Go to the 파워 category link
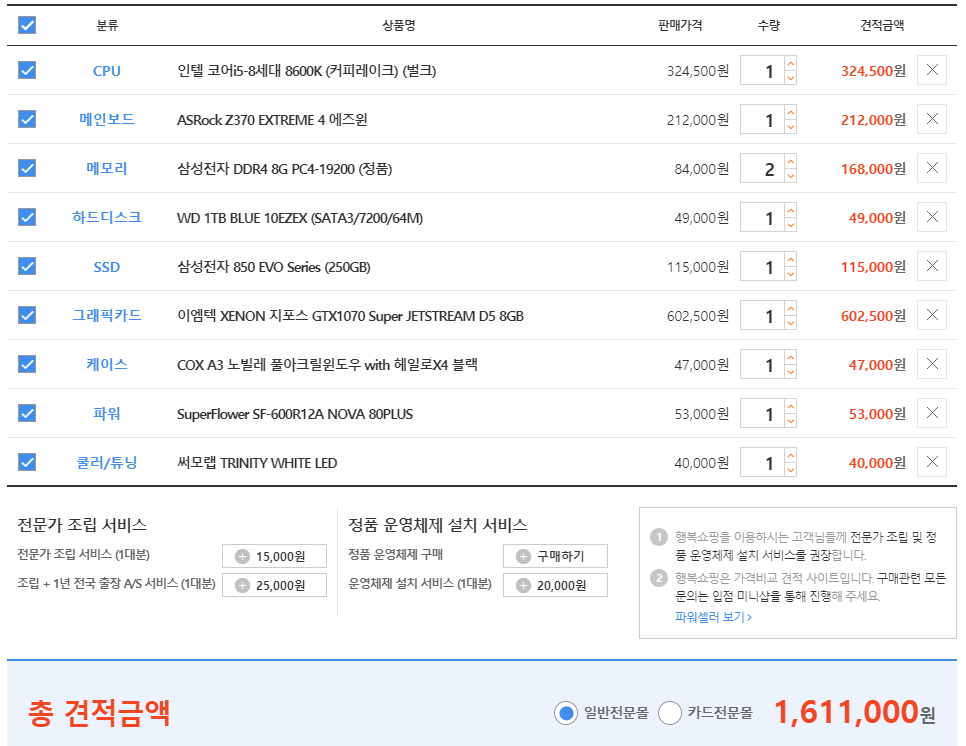966x746 pixels. [107, 413]
